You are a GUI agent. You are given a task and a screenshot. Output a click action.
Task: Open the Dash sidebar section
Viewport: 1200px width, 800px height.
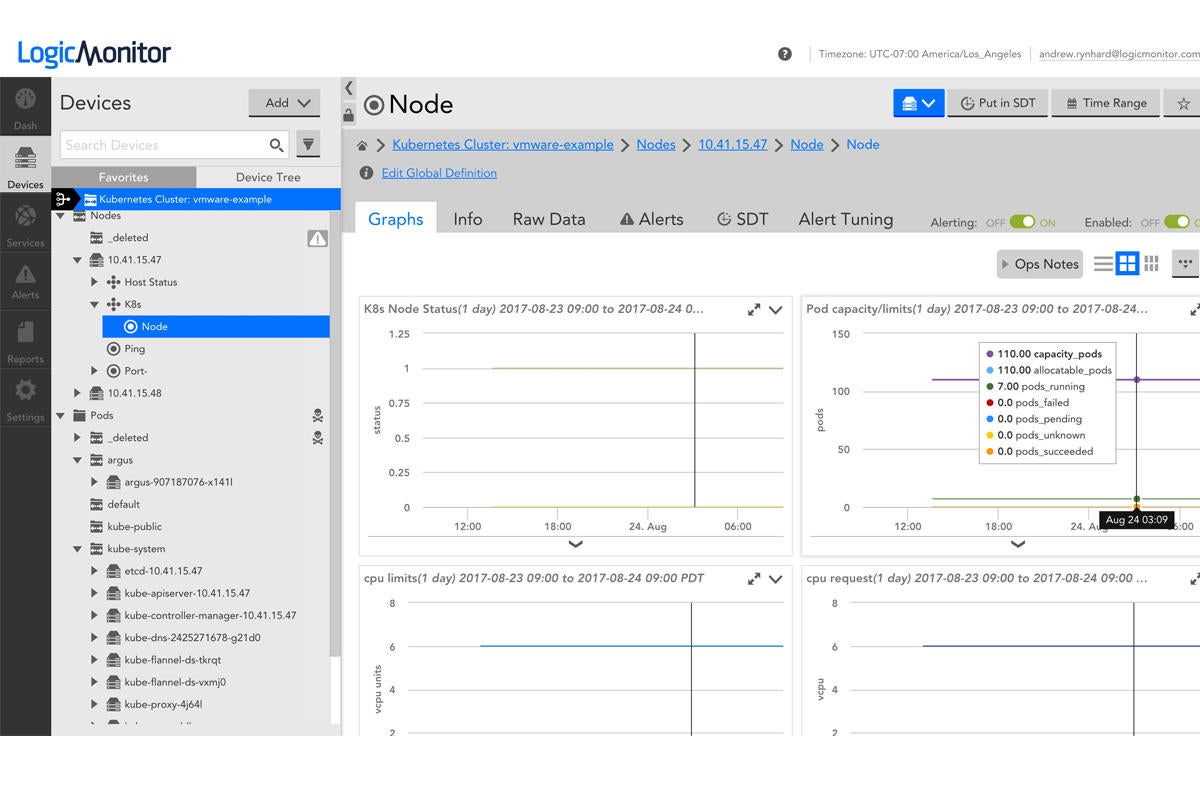25,108
